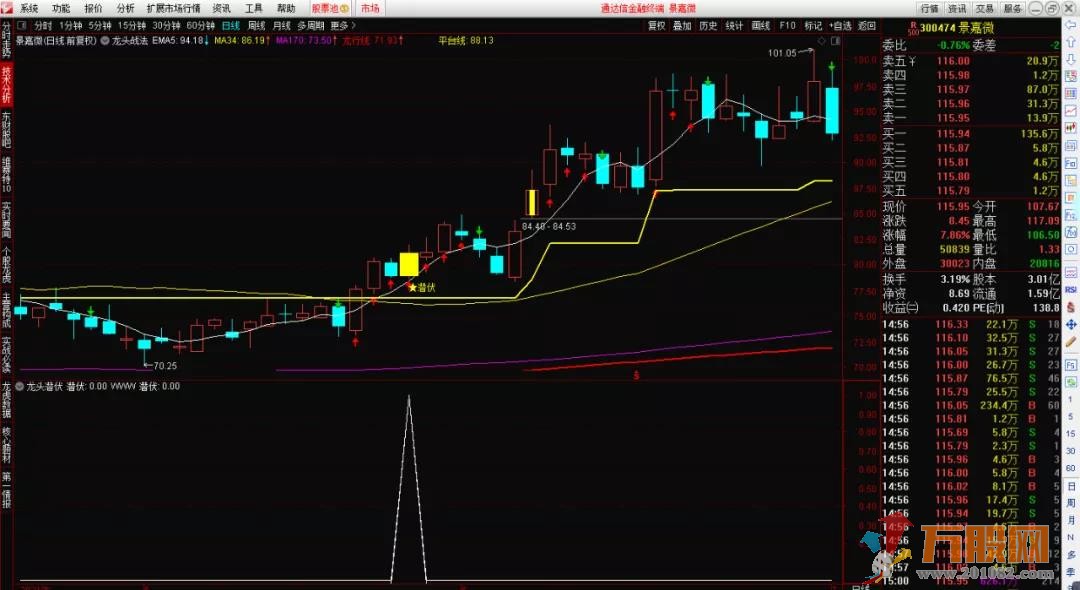Switch right toolbar period to 60 minutes
This screenshot has height=590, width=1080.
point(1070,467)
